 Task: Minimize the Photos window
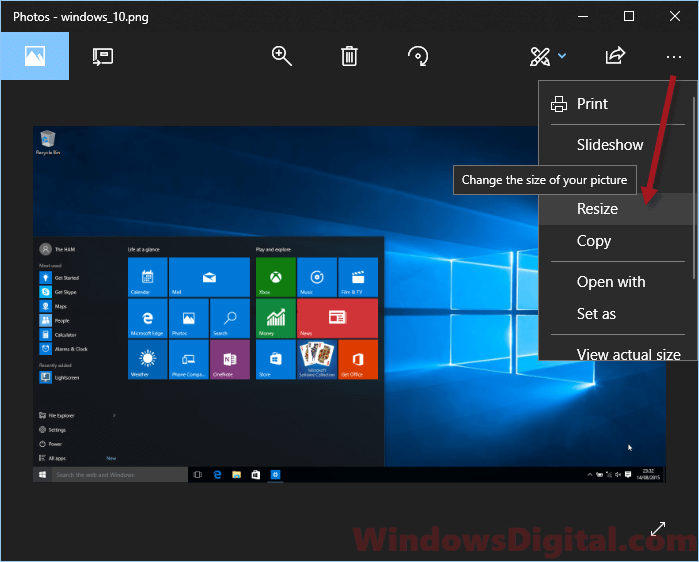pos(583,16)
